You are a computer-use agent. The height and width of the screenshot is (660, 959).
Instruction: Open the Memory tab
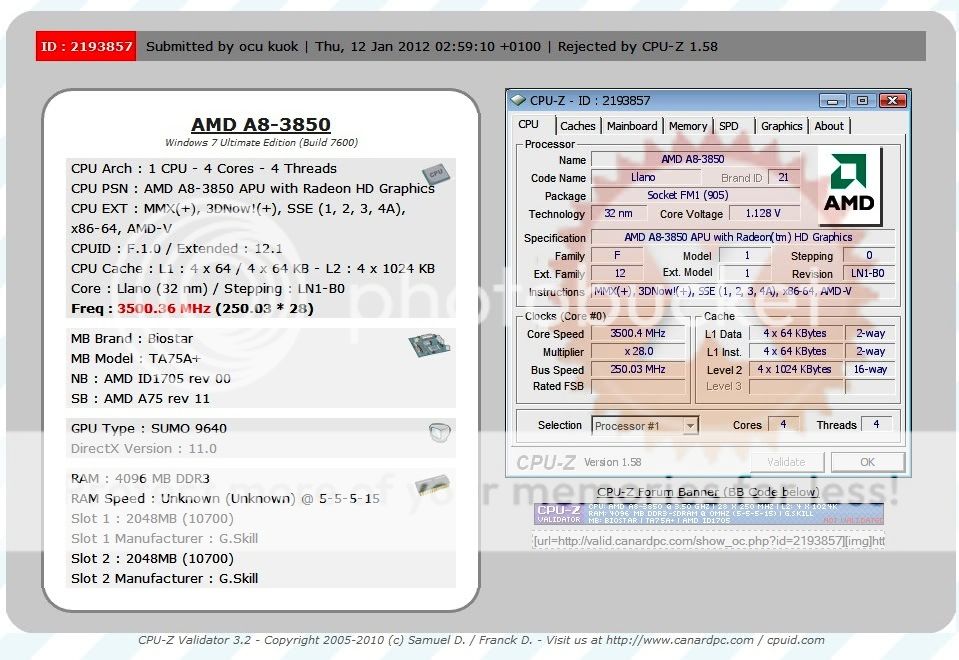coord(687,126)
